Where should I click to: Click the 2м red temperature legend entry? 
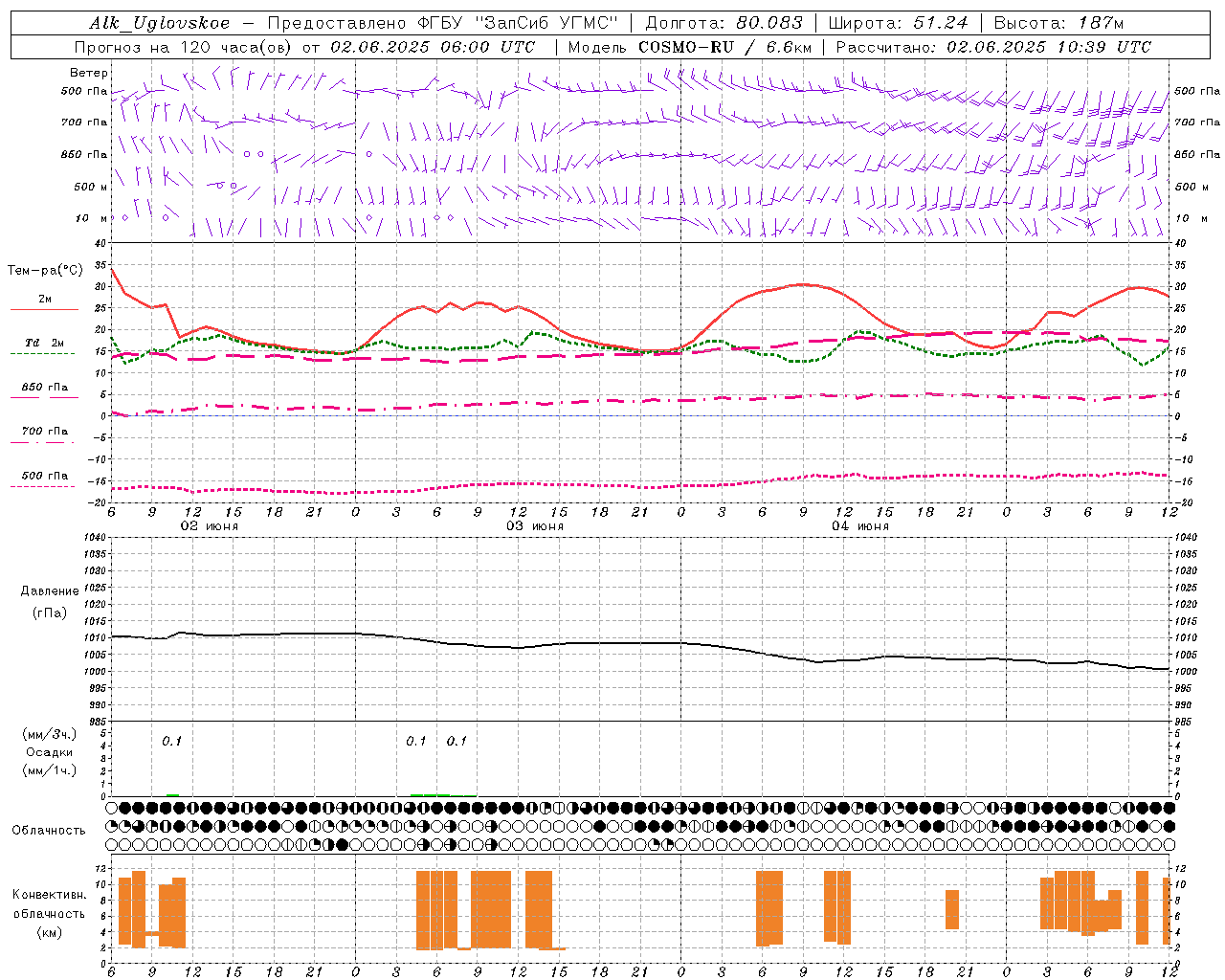[x=45, y=300]
